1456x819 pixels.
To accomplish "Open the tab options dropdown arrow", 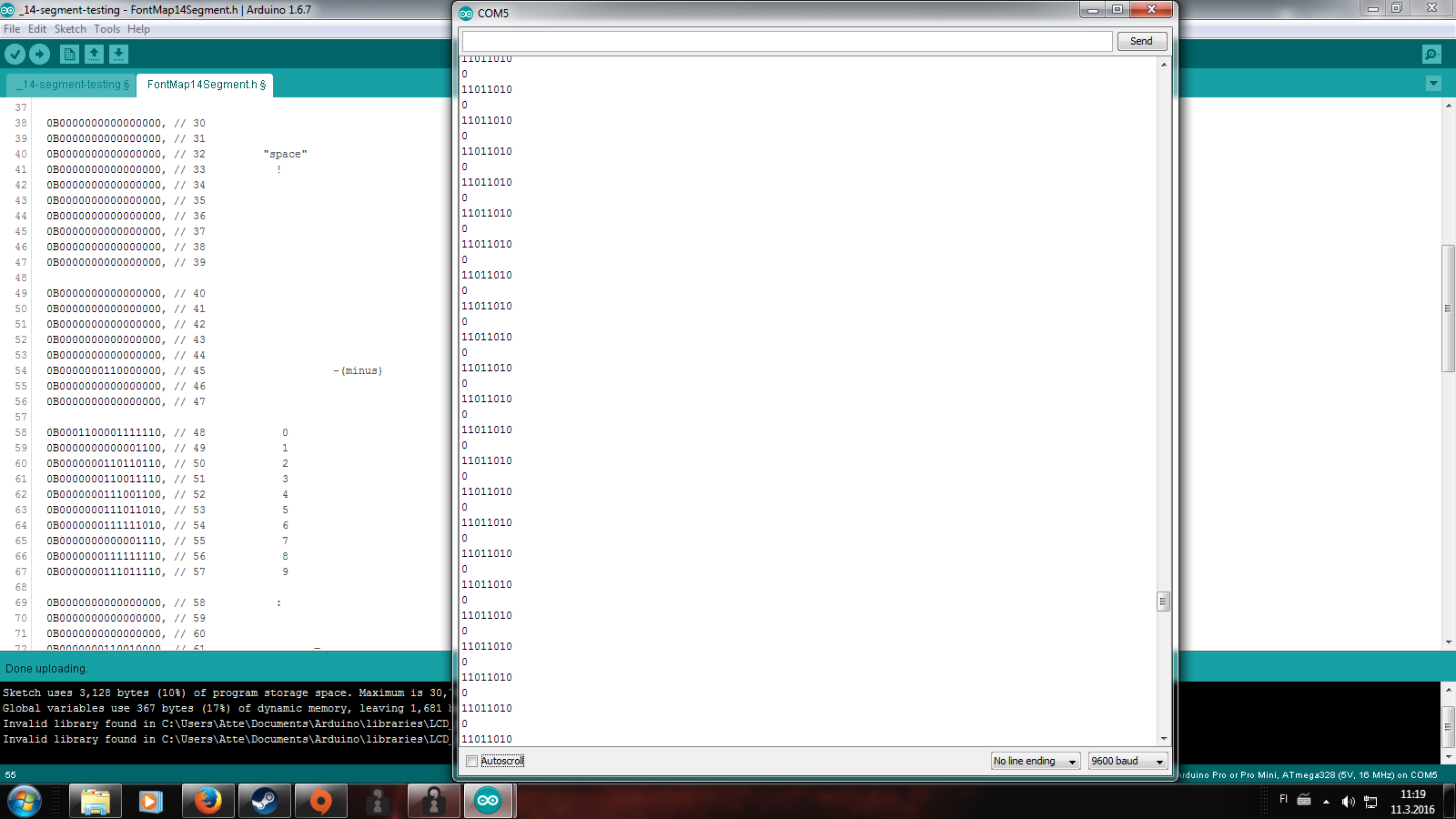I will pyautogui.click(x=1433, y=84).
